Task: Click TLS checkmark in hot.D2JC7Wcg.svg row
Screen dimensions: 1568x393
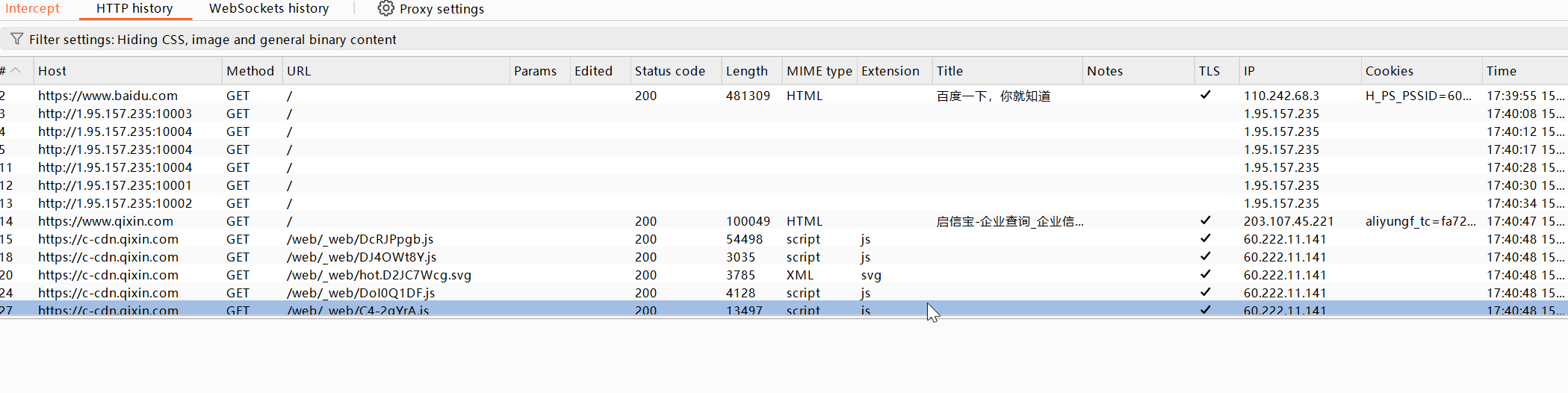Action: coord(1205,275)
